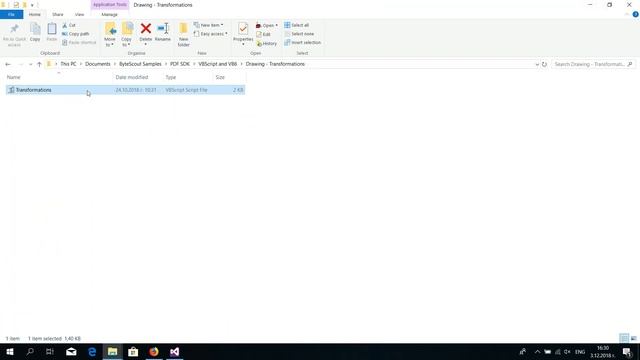Open the Windows Start menu
This screenshot has width=640, height=360.
pos(10,351)
